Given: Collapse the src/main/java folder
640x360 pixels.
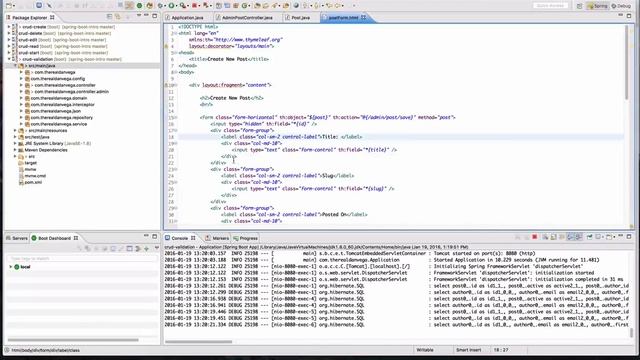Looking at the screenshot, I should (x=15, y=66).
